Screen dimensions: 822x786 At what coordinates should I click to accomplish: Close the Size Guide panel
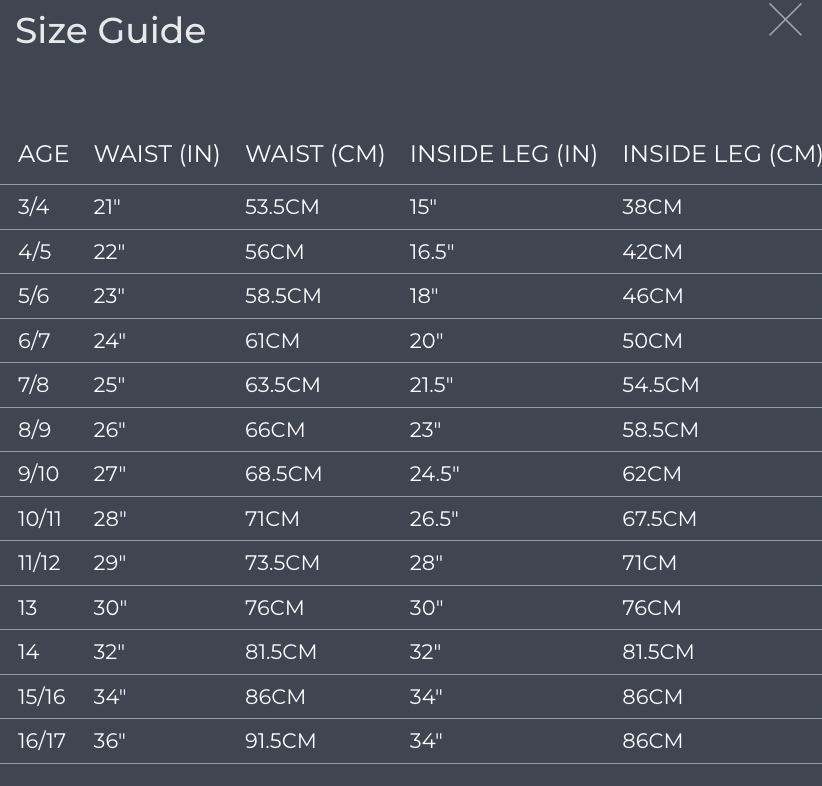coord(785,20)
